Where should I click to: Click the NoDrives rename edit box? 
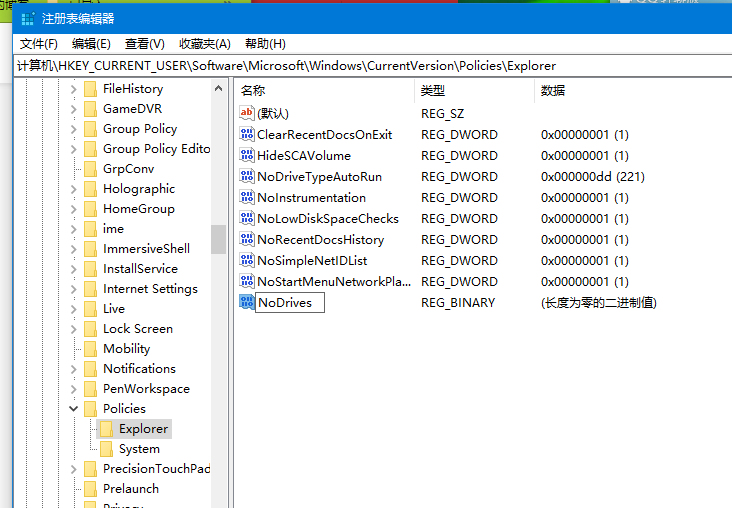290,303
